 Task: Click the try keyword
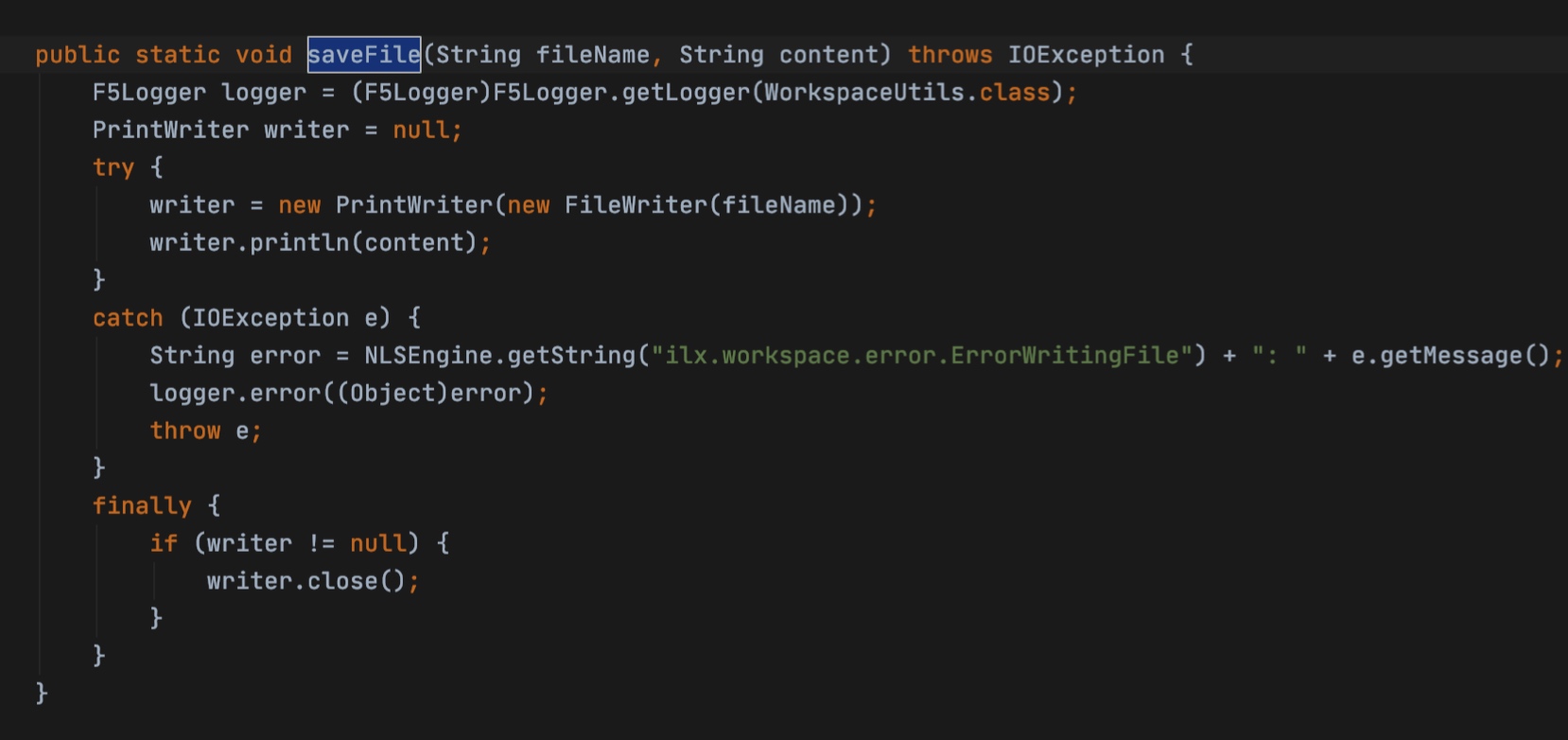[113, 167]
